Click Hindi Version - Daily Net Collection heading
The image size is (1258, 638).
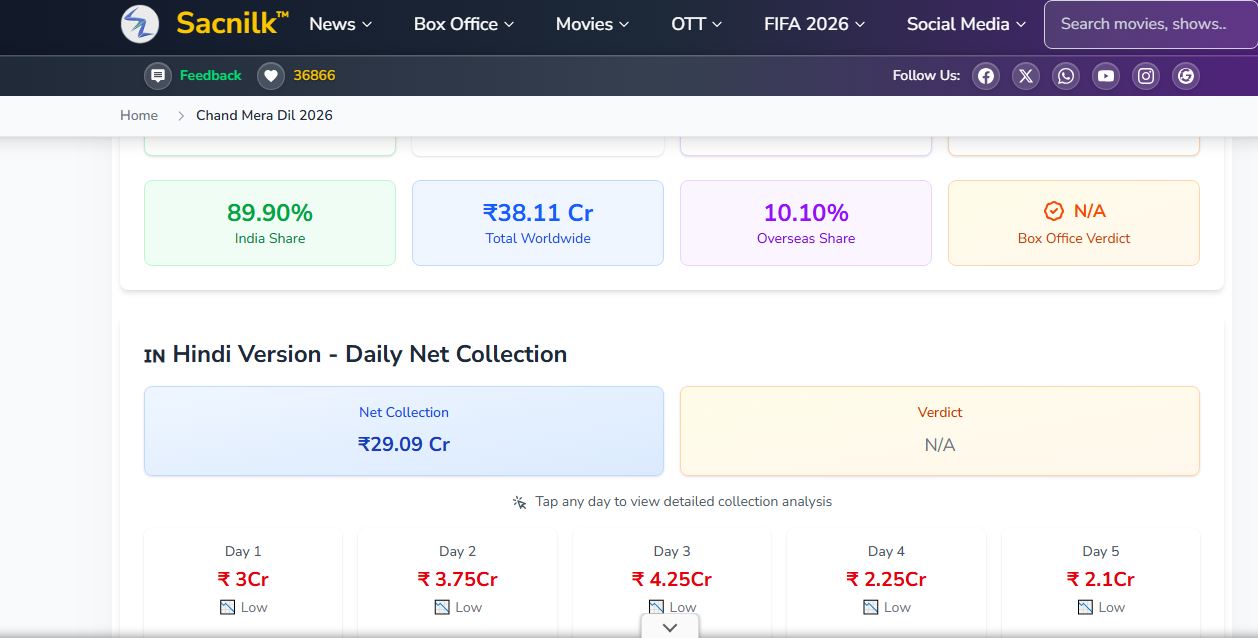[x=370, y=354]
